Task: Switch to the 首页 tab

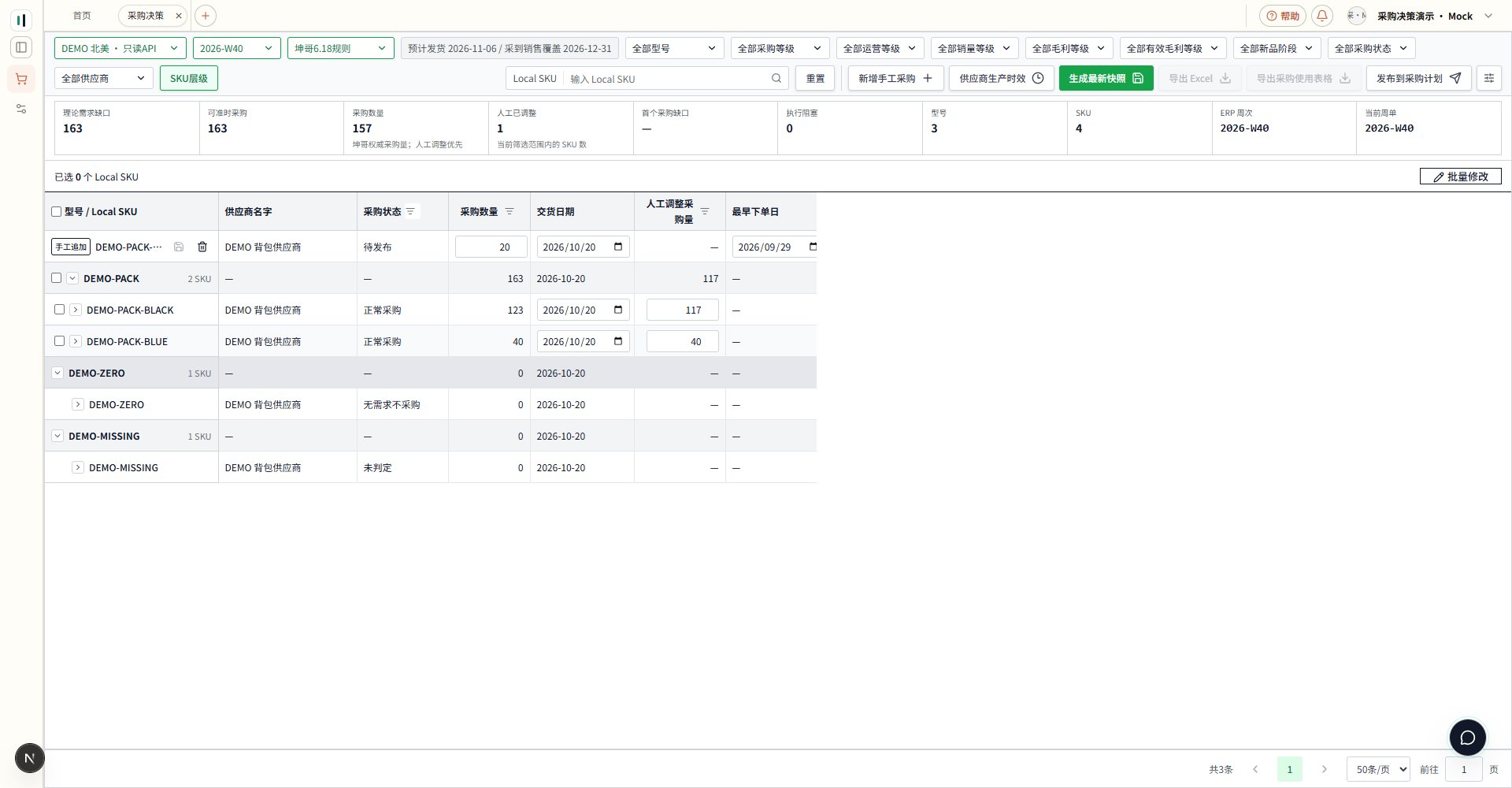Action: tap(82, 16)
